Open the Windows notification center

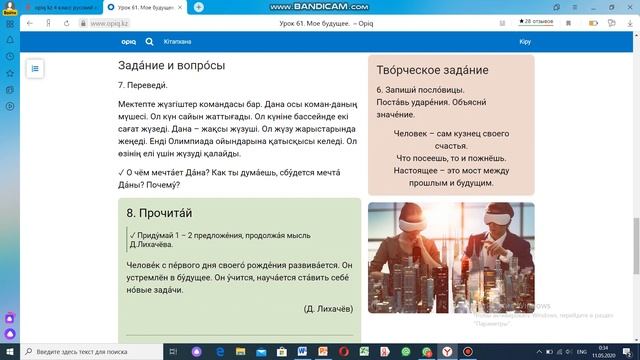click(627, 351)
